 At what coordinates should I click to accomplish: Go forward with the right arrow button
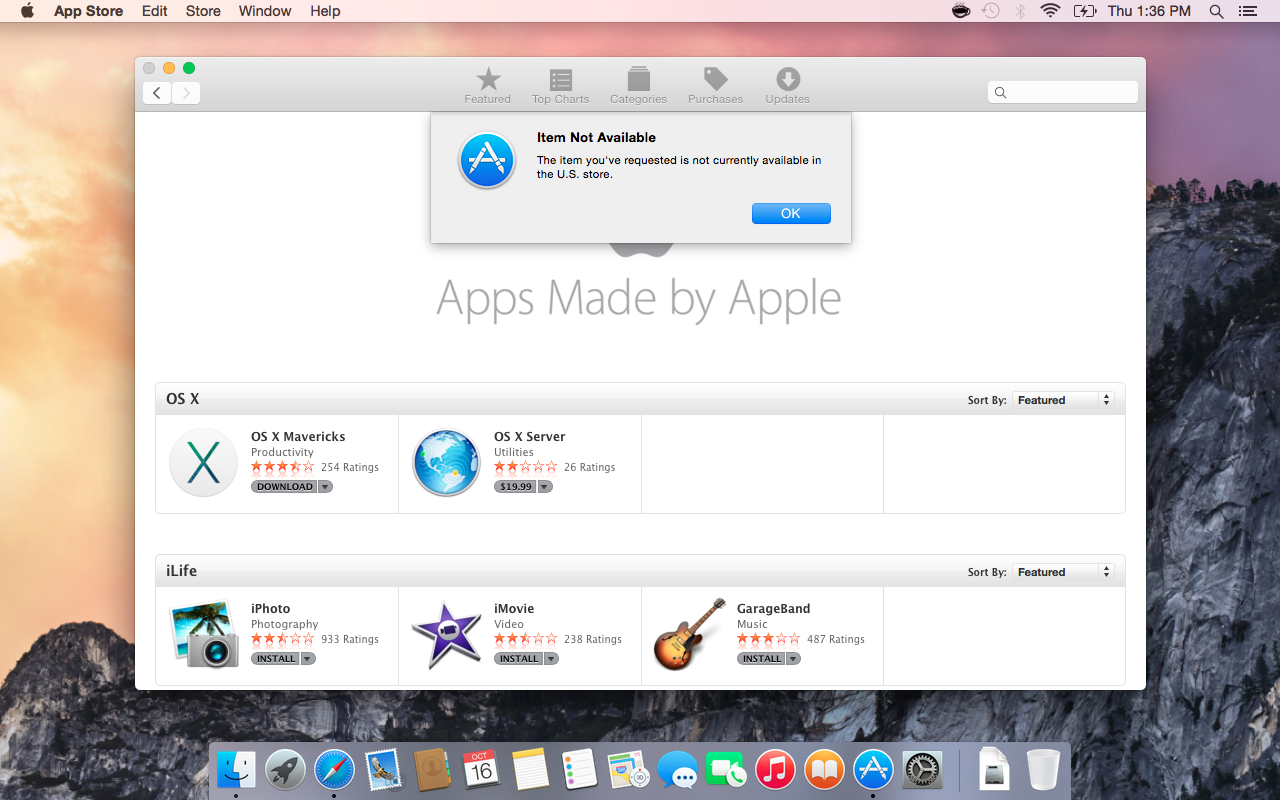pos(186,93)
